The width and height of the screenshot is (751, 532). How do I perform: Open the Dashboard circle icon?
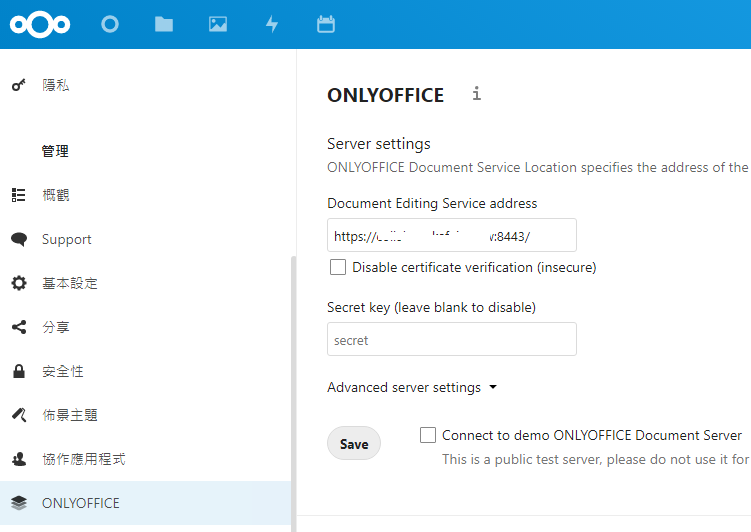pyautogui.click(x=110, y=24)
